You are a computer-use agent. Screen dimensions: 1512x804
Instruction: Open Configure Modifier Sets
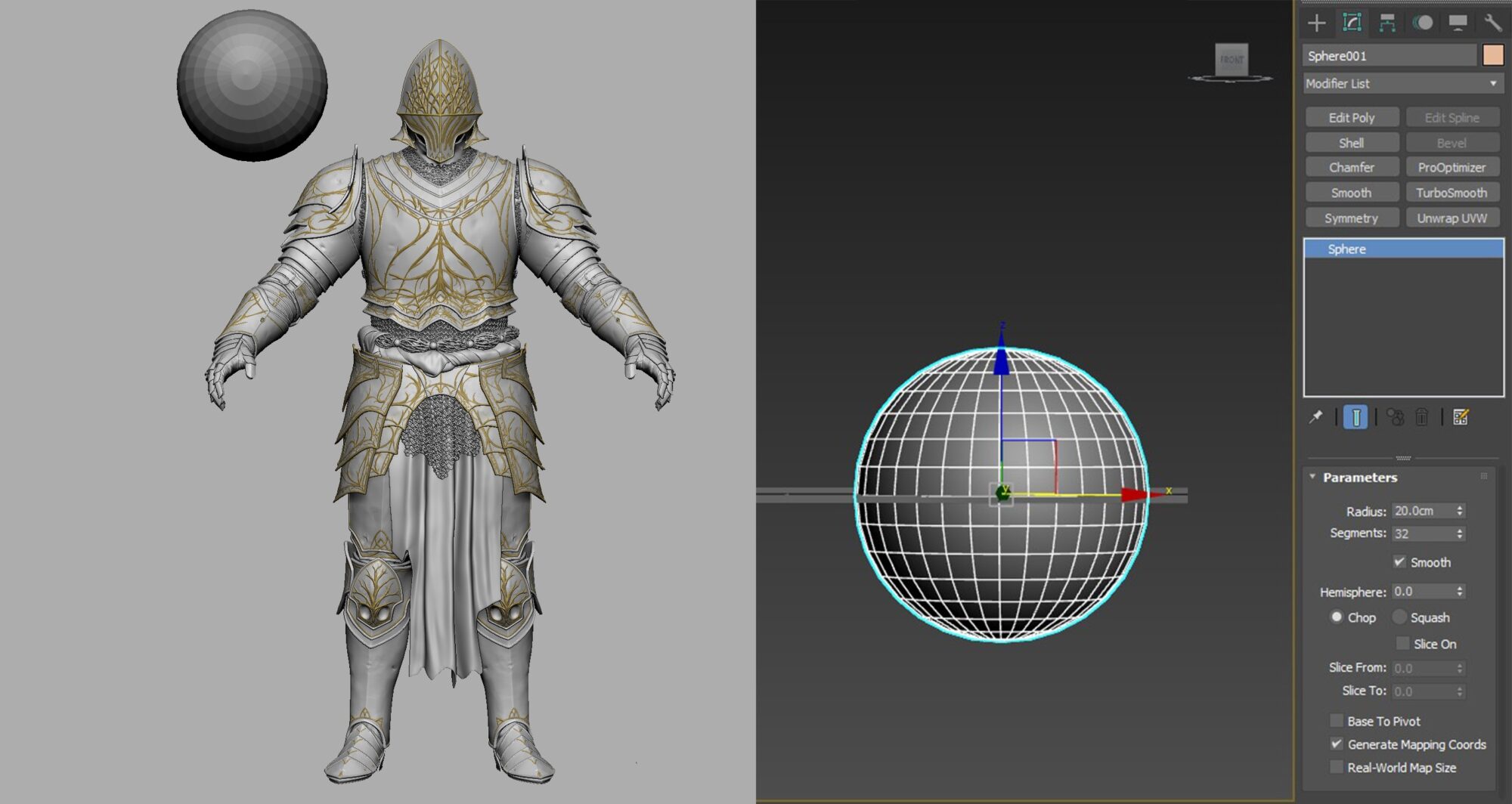click(1461, 415)
